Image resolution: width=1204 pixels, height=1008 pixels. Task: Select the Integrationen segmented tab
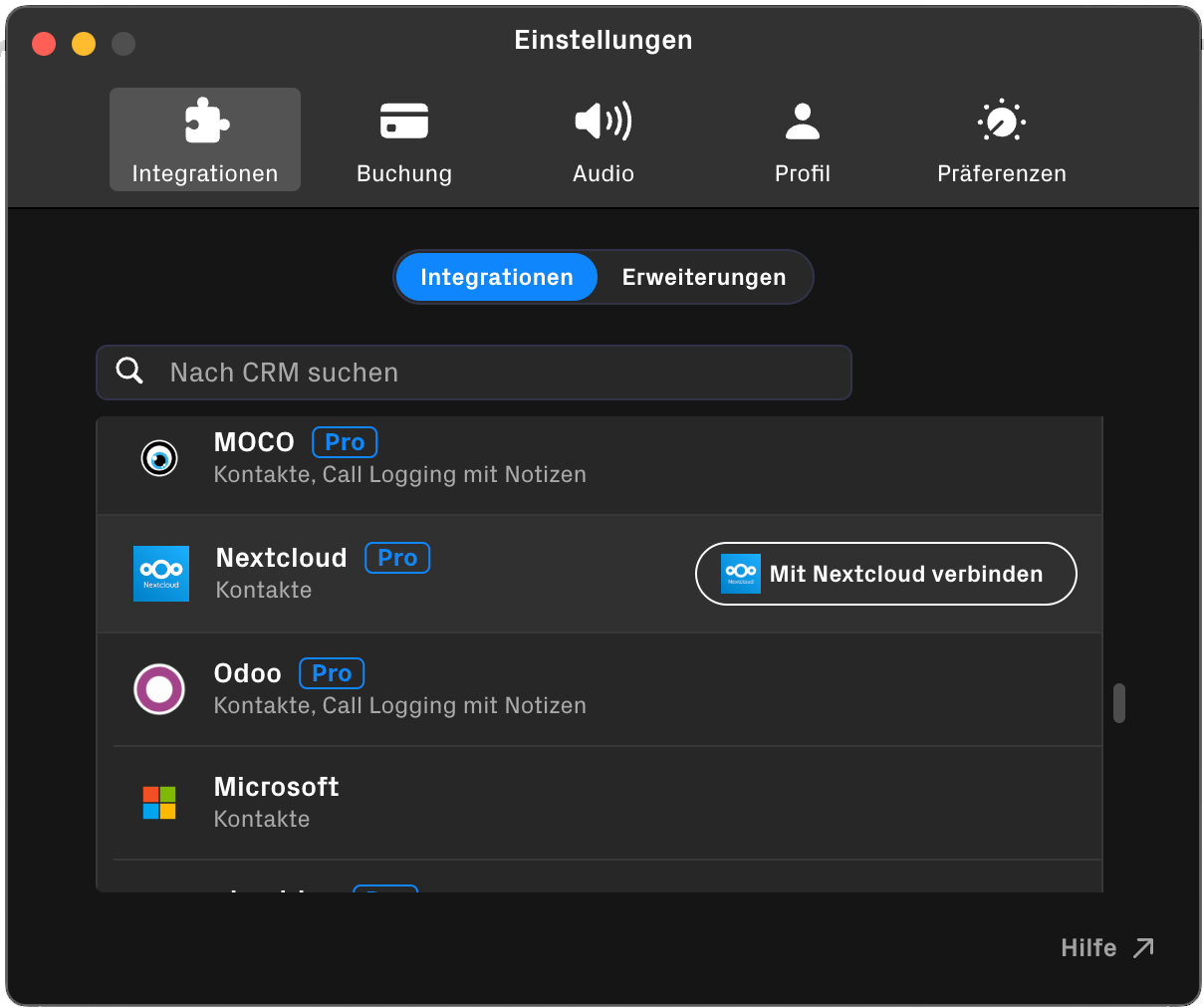tap(497, 277)
